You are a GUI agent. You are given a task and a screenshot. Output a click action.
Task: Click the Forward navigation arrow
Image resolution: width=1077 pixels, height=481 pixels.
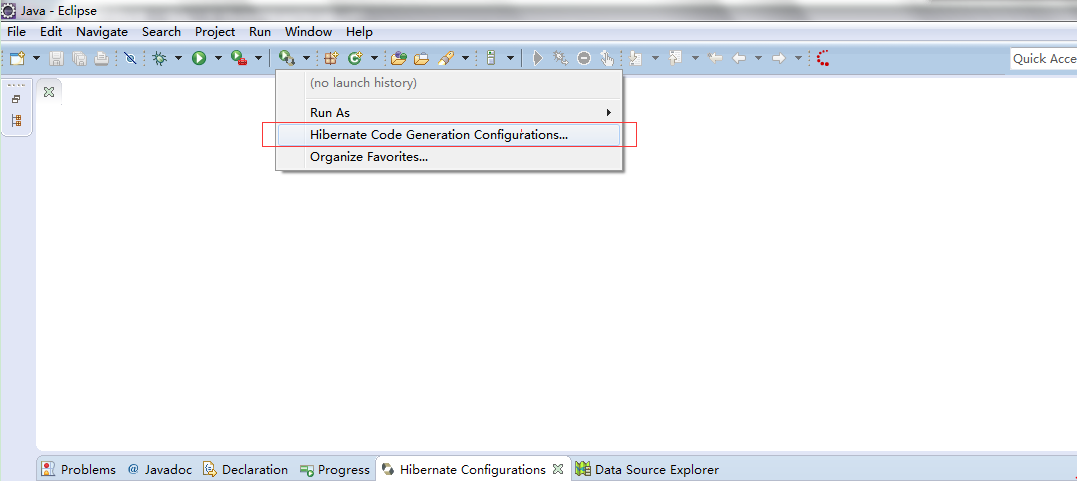tap(778, 58)
